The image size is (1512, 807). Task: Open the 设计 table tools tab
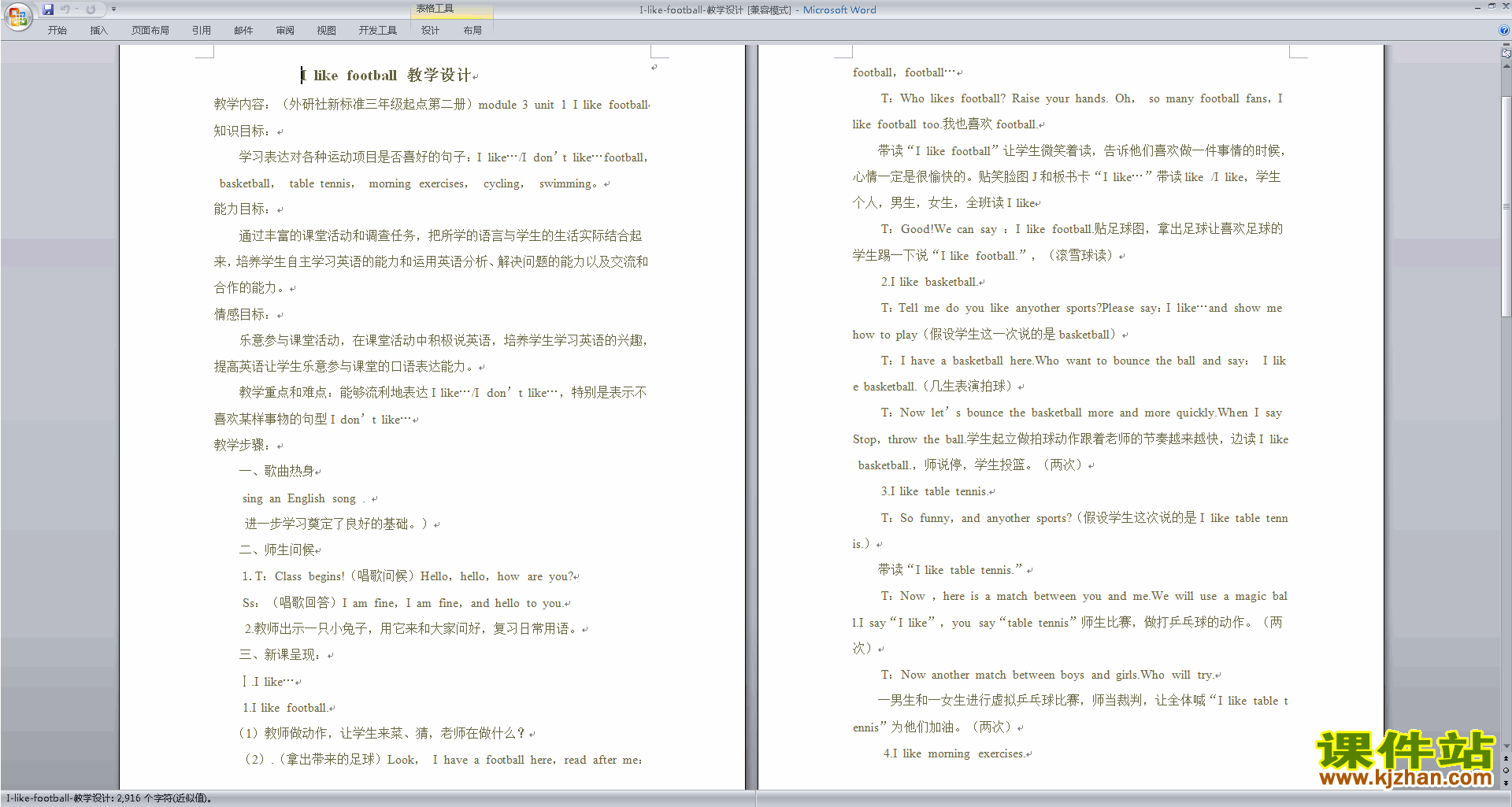coord(430,31)
